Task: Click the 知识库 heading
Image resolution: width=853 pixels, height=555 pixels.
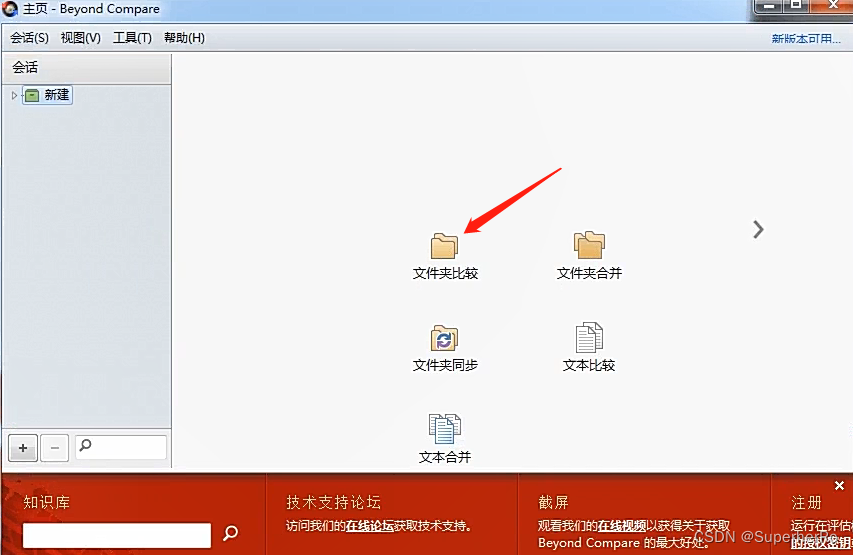Action: click(47, 502)
